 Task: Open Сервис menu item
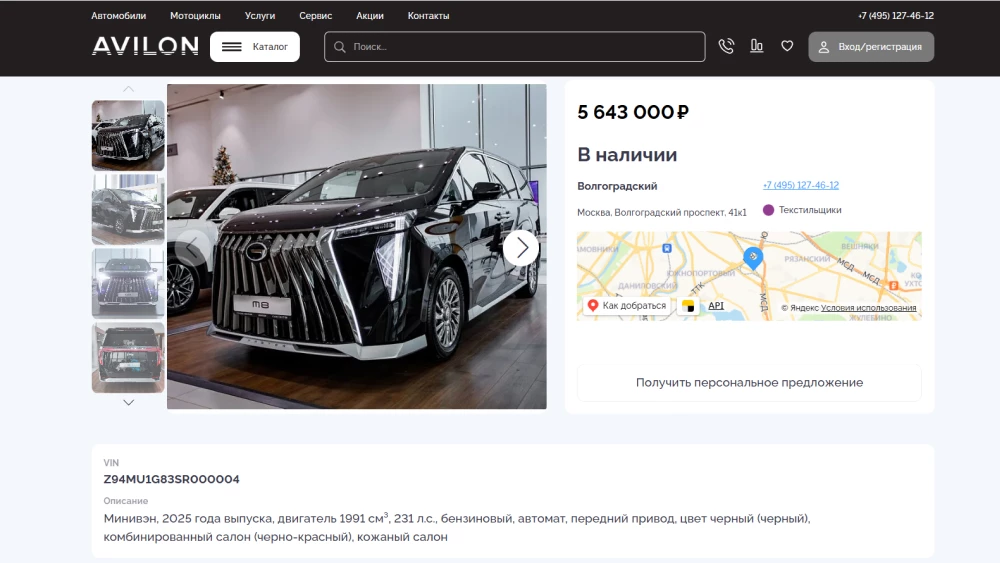click(316, 16)
